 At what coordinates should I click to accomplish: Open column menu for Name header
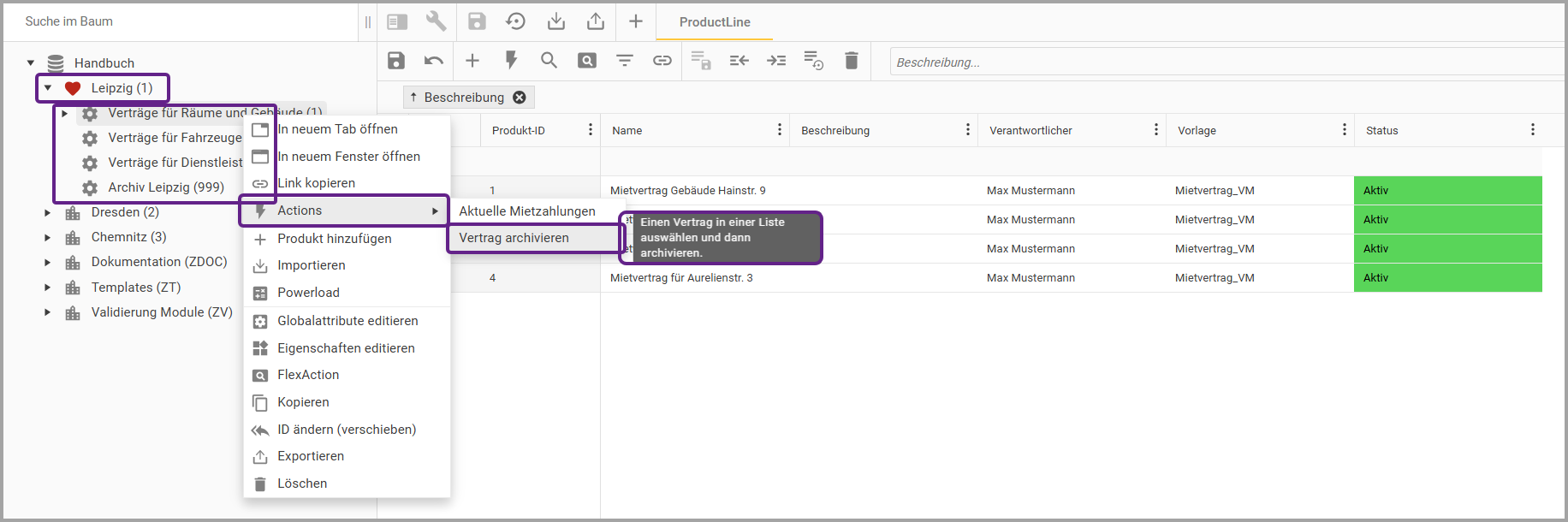779,130
